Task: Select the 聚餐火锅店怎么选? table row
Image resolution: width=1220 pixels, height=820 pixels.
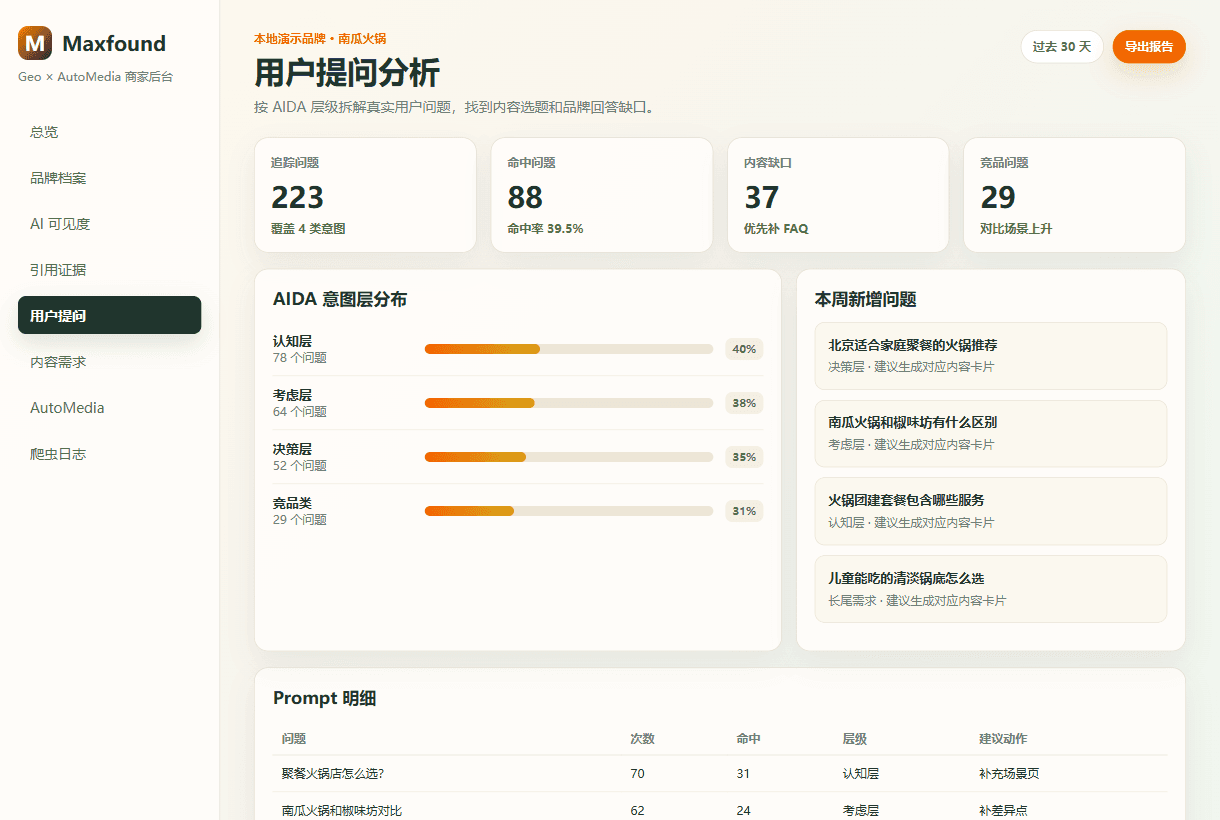Action: click(720, 774)
